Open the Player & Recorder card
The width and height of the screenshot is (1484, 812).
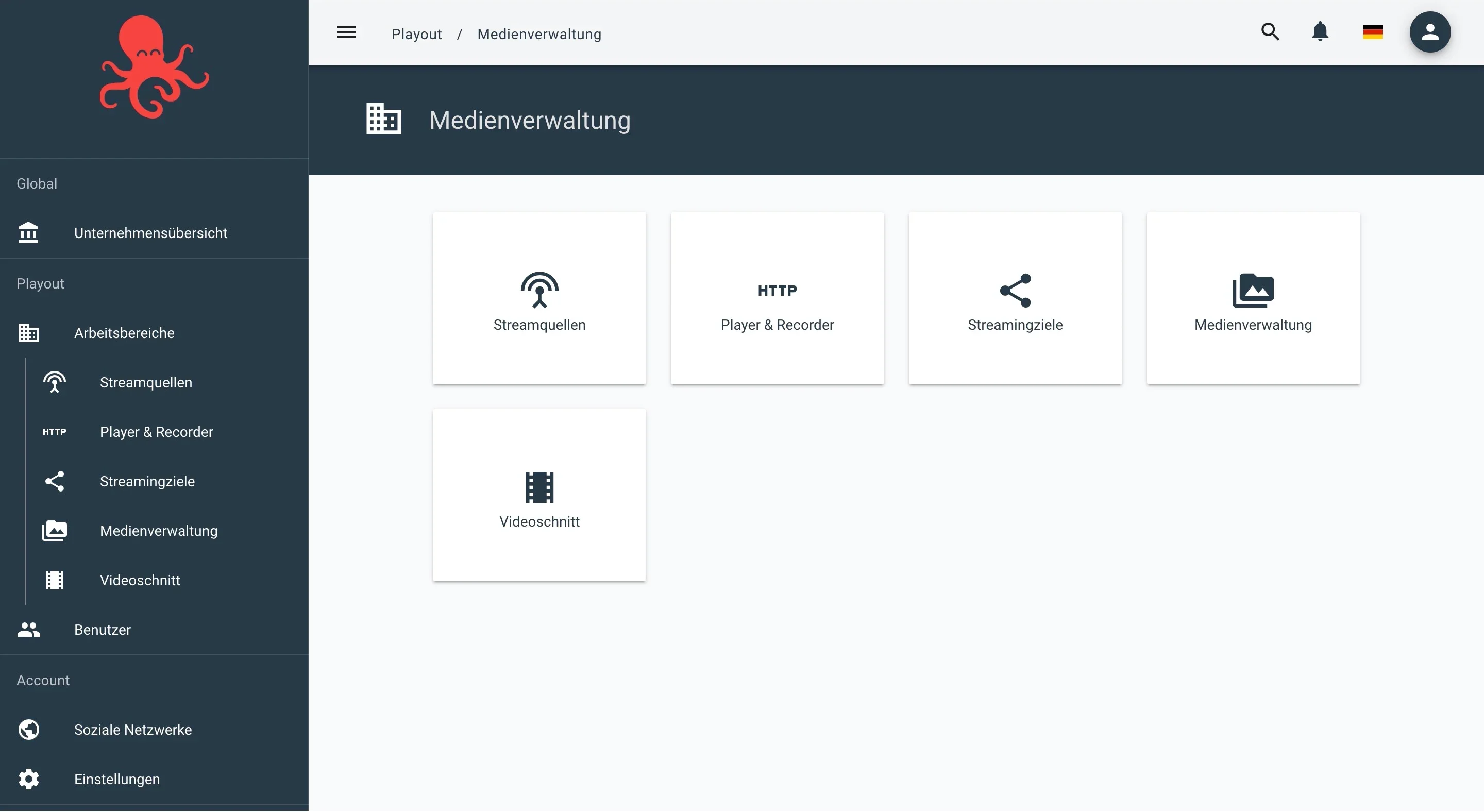click(x=777, y=298)
